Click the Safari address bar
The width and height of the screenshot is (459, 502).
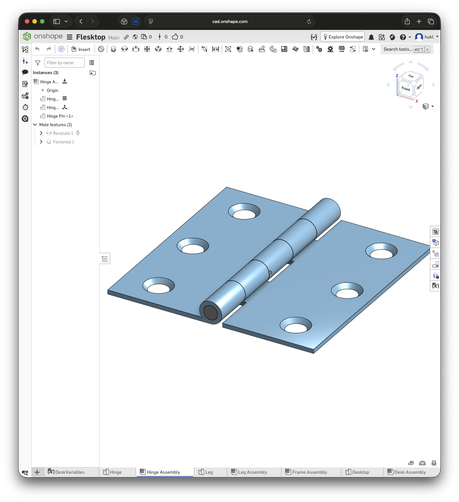[x=230, y=21]
